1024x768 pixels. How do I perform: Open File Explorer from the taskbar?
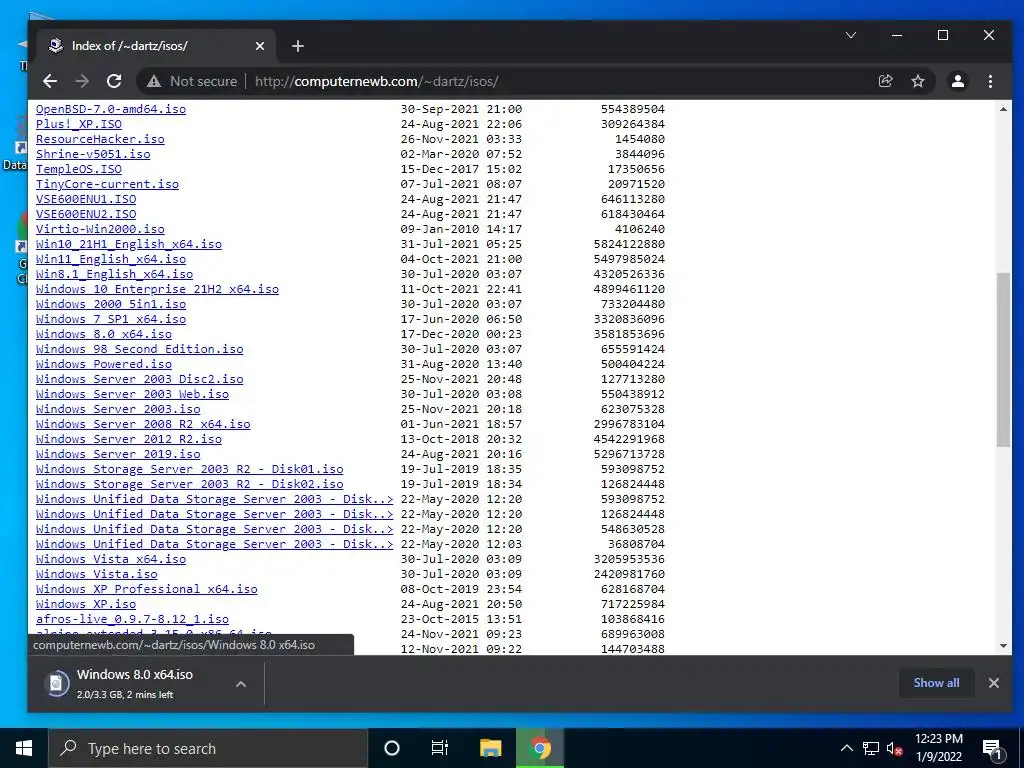490,748
